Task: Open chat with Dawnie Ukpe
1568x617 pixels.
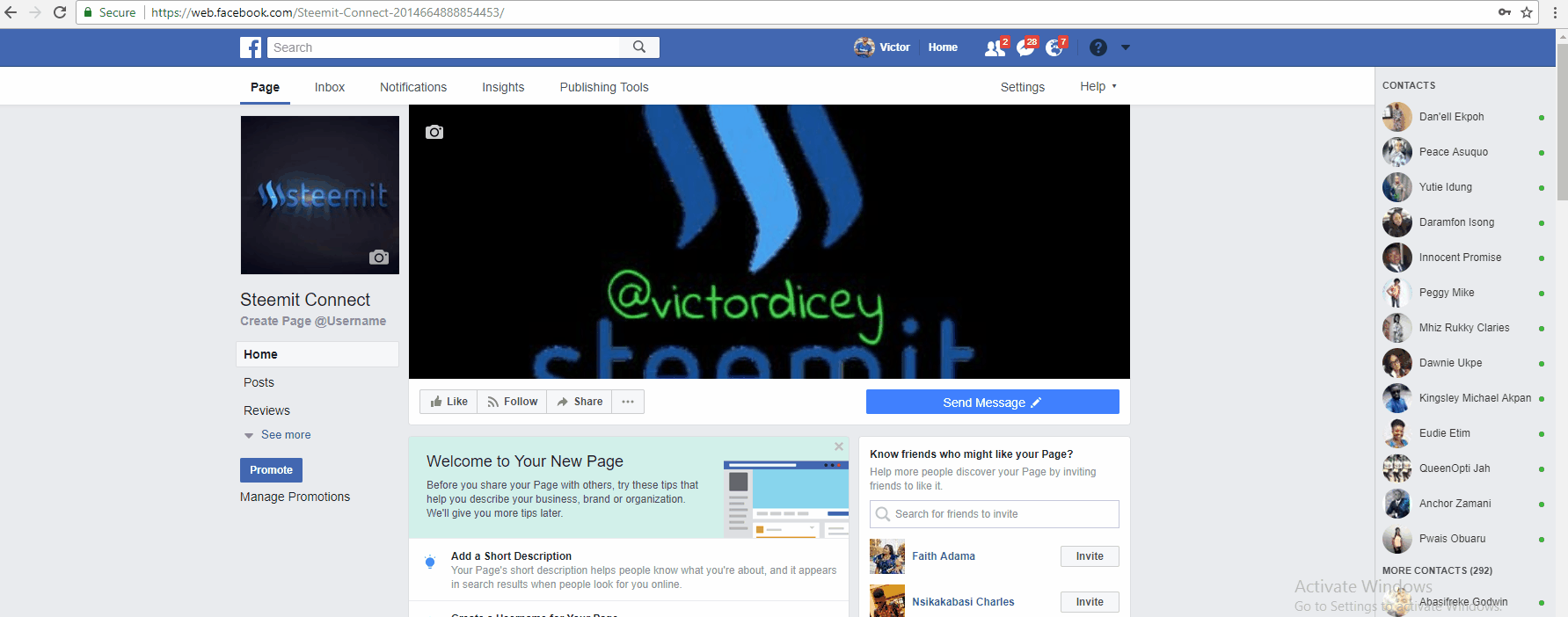Action: (1463, 363)
